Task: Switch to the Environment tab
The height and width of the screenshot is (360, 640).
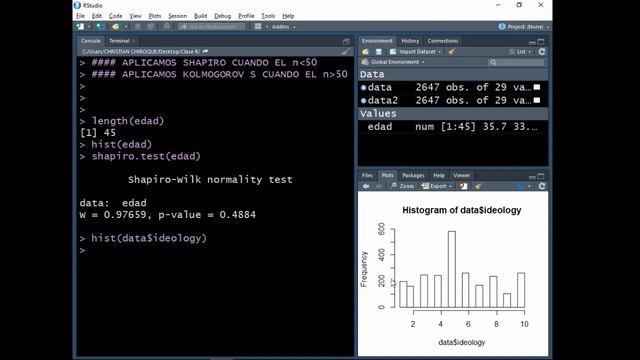Action: [x=377, y=41]
